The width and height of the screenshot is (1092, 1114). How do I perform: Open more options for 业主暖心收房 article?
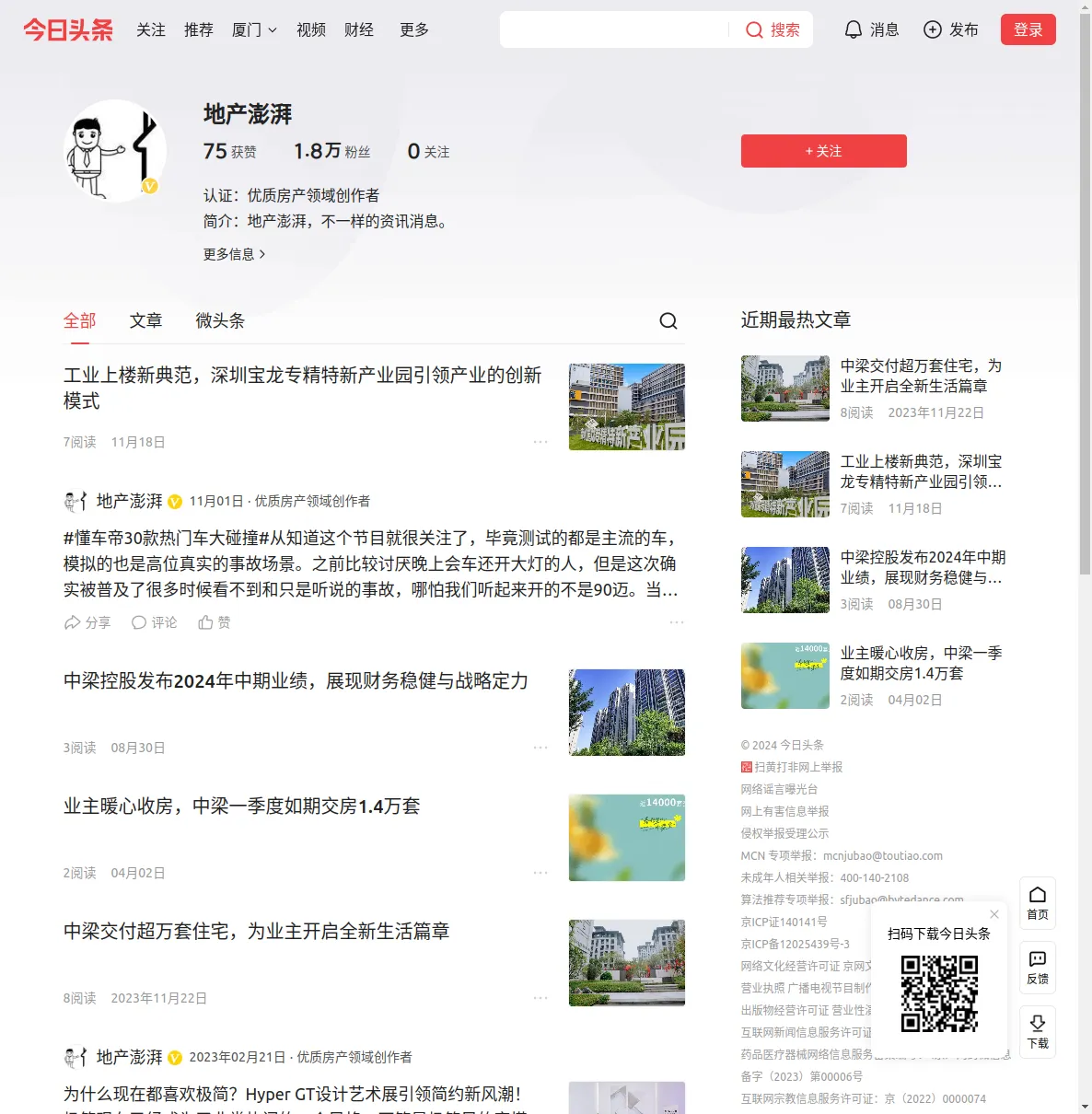tap(540, 873)
